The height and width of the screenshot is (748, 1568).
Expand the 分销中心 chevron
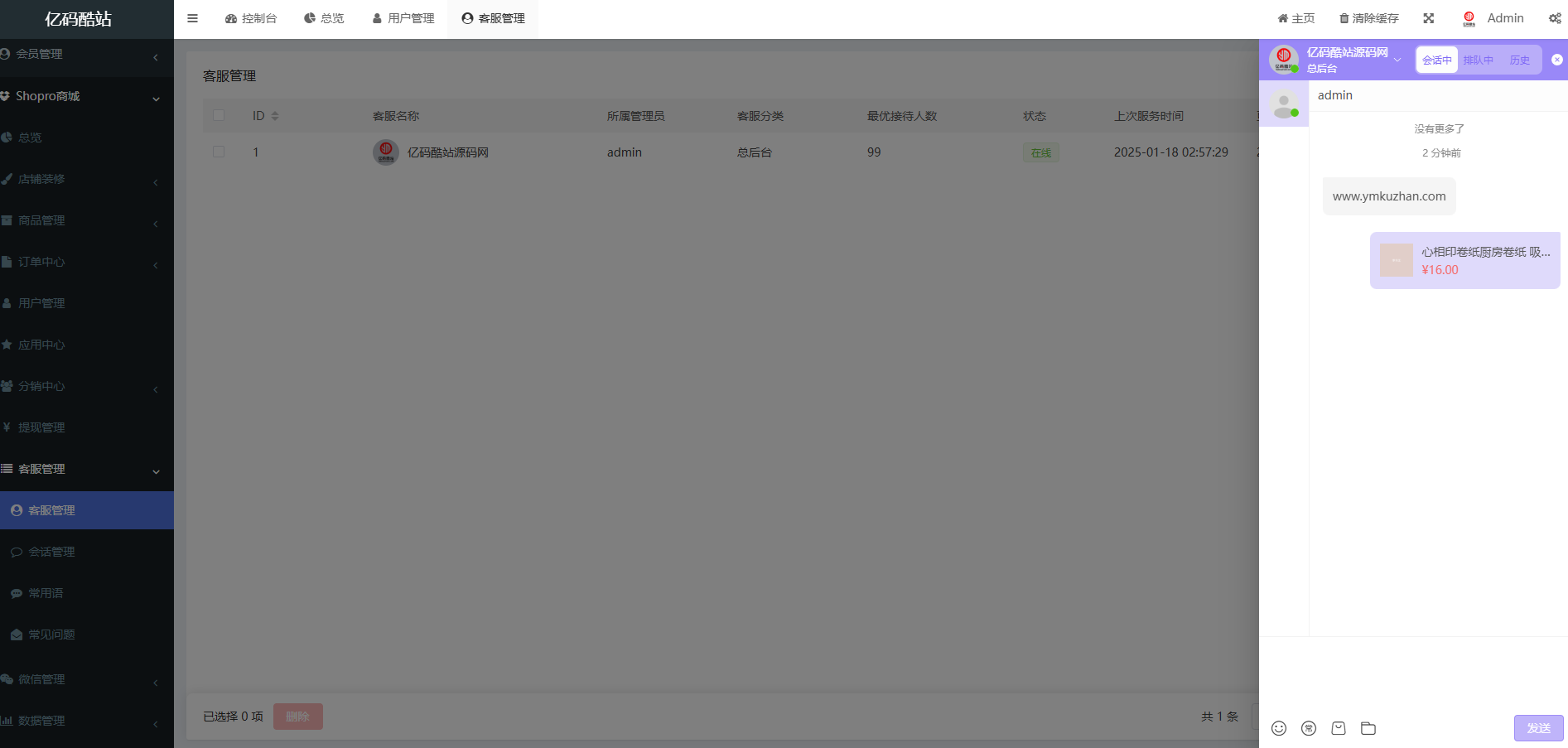point(156,388)
